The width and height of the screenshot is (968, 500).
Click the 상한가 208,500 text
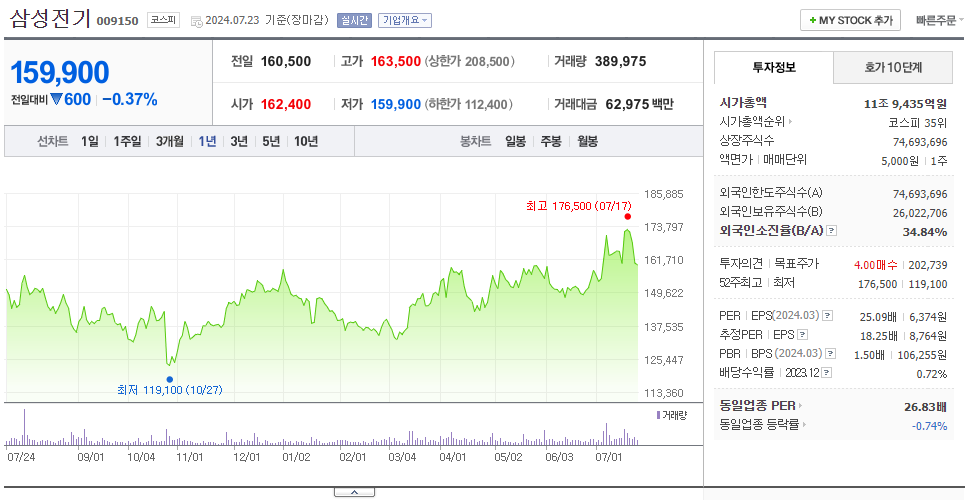[x=470, y=62]
